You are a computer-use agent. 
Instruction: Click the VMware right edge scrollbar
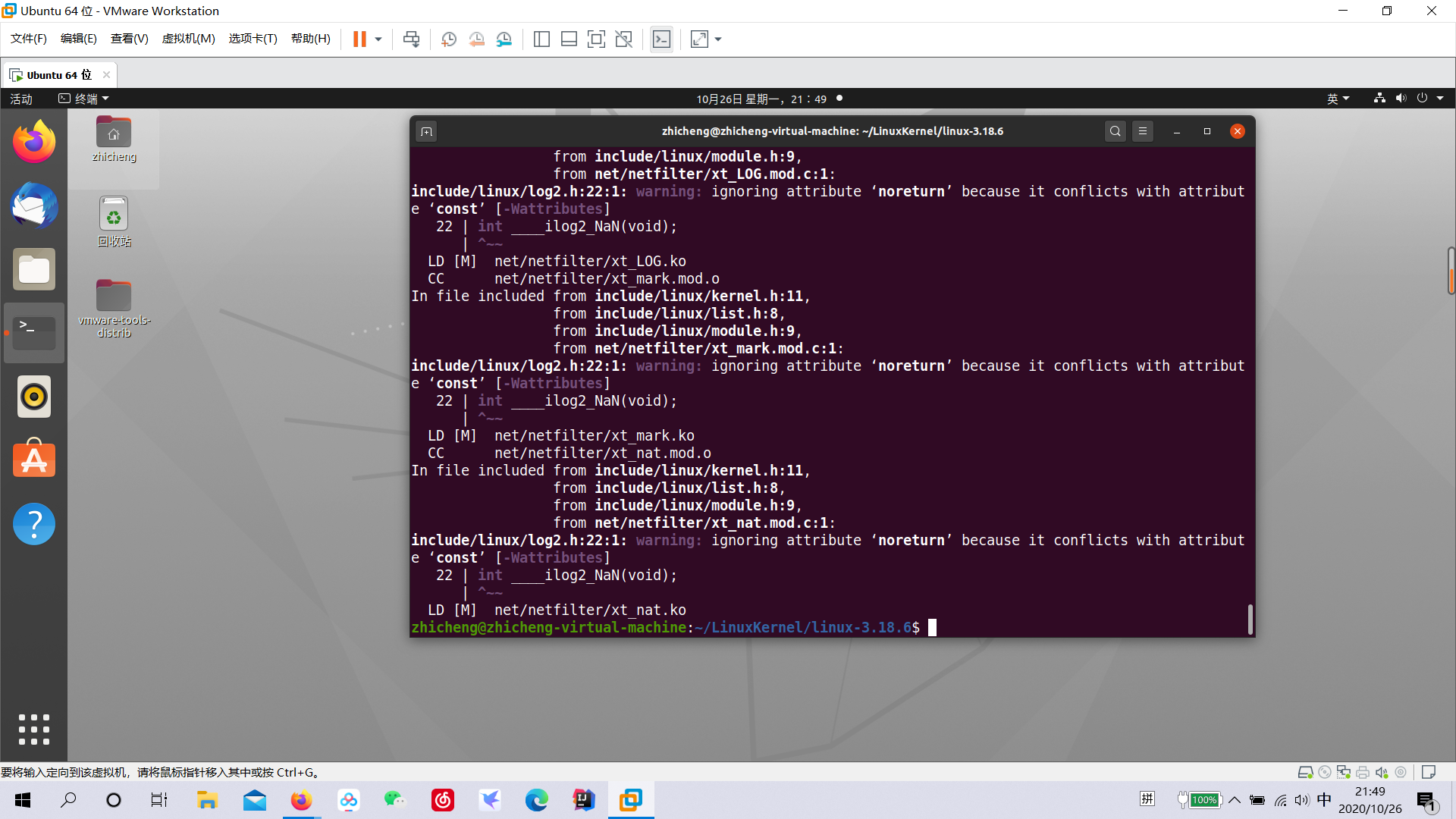click(1451, 271)
